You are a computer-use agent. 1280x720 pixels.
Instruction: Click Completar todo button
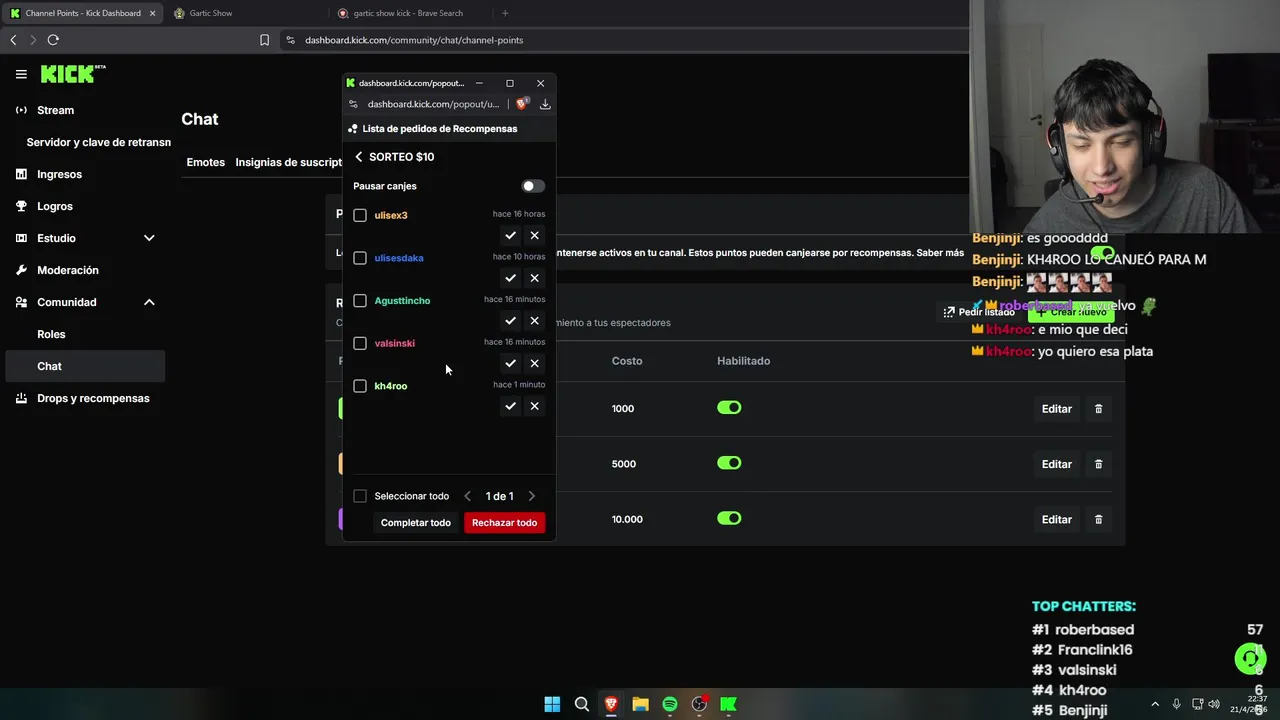pyautogui.click(x=416, y=523)
